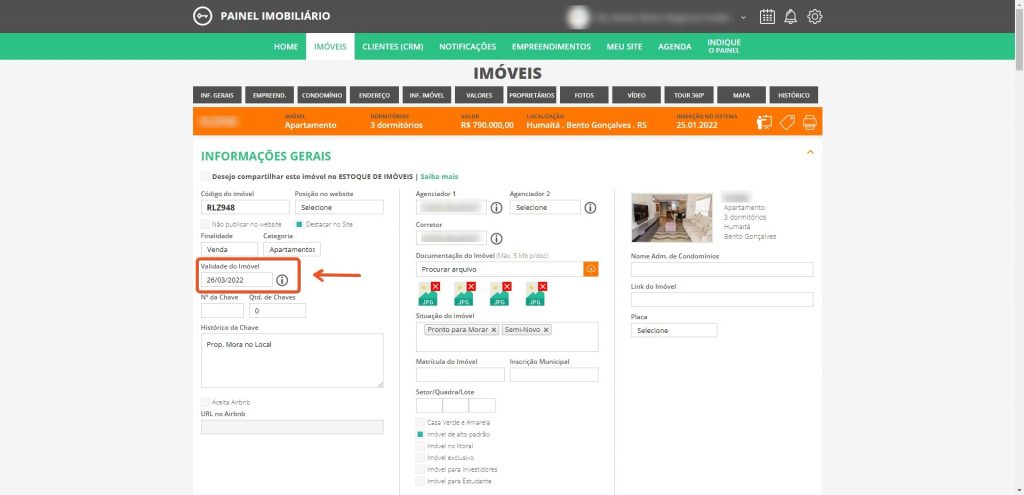Click the notification bell icon
Screen dimensions: 1024x495
coord(791,16)
